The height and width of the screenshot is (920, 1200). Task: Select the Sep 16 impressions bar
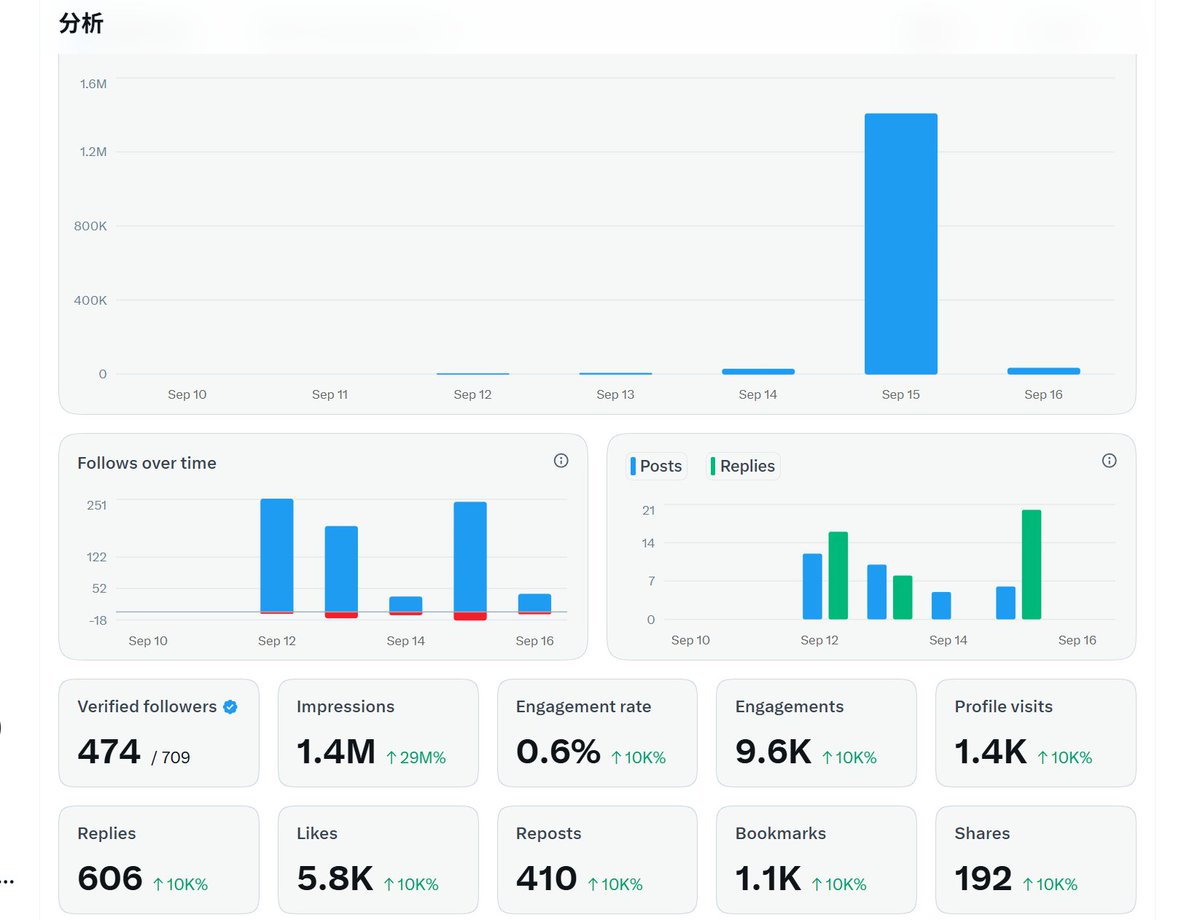[1043, 371]
